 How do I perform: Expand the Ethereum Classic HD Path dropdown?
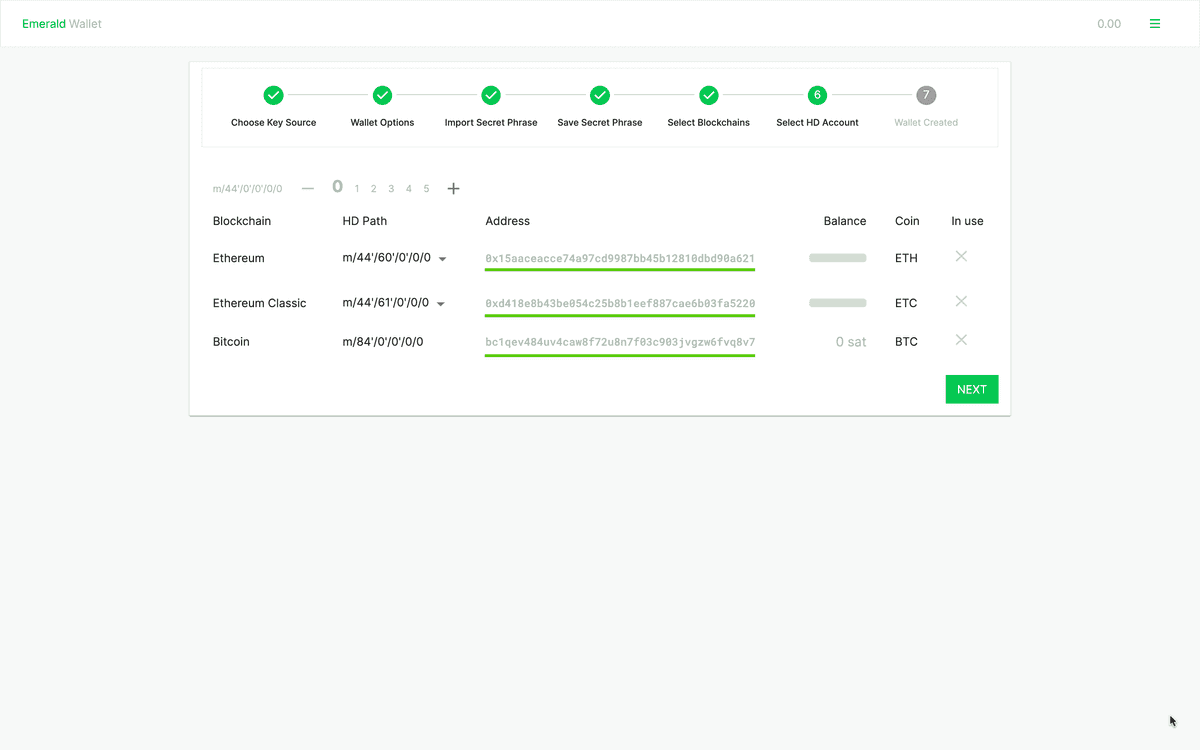tap(440, 304)
